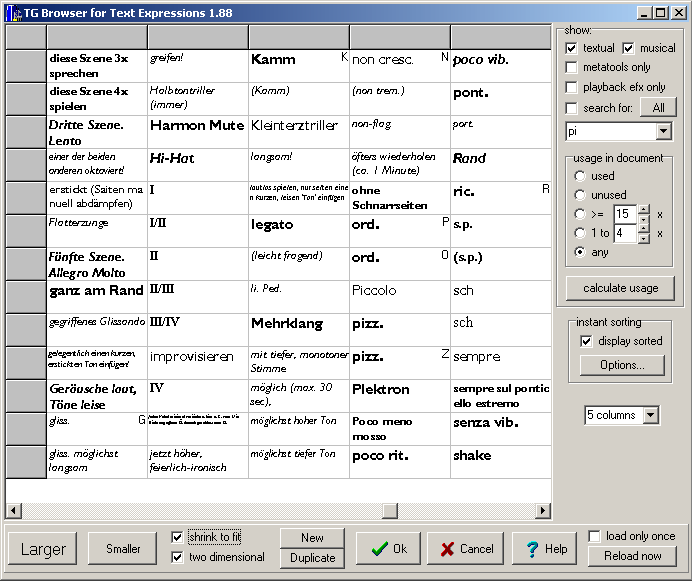Toggle two dimensional checkbox
The height and width of the screenshot is (581, 692).
coord(177,557)
